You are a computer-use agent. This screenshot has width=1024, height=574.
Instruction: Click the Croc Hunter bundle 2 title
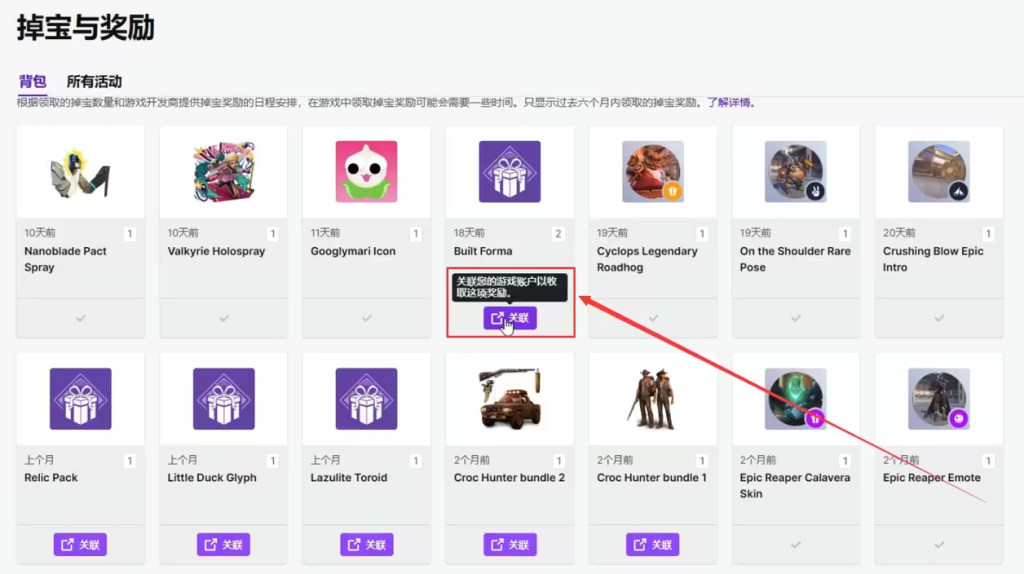509,477
